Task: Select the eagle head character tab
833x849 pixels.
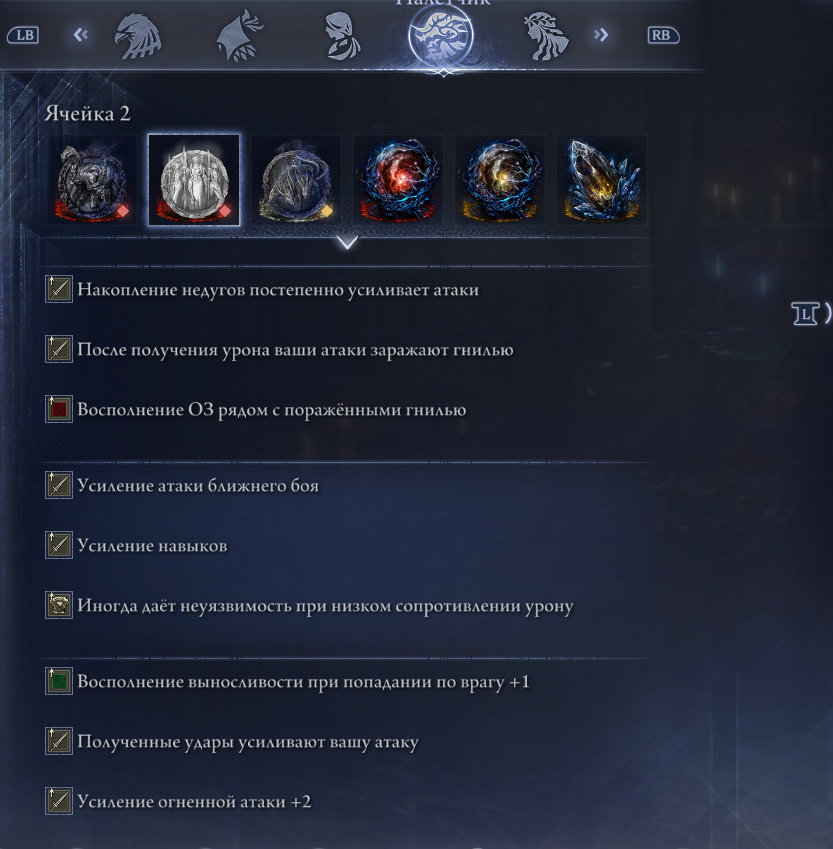Action: pos(138,36)
